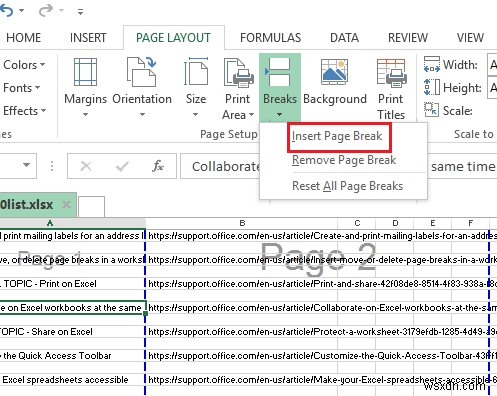Click cell 'Excel spreadsheets accessible'
The height and width of the screenshot is (396, 497).
tap(73, 380)
